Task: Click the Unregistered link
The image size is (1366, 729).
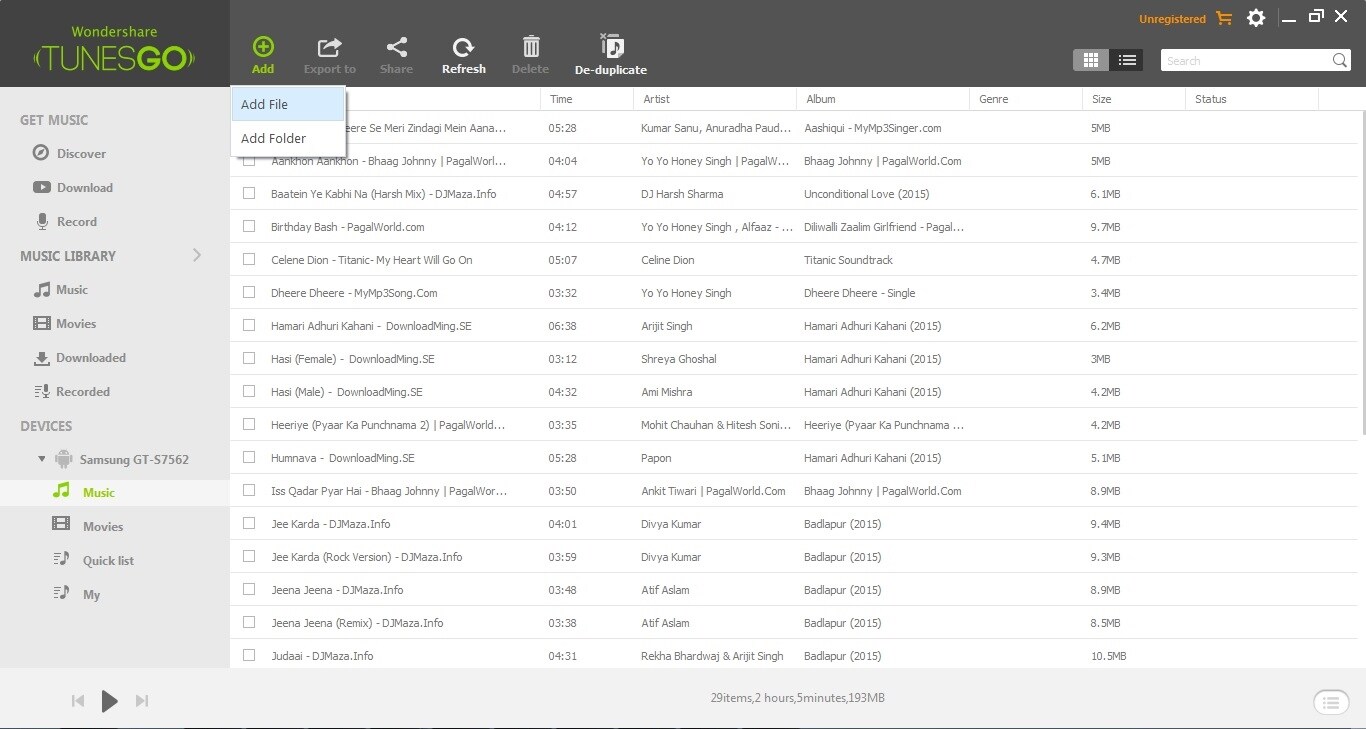Action: (1172, 19)
